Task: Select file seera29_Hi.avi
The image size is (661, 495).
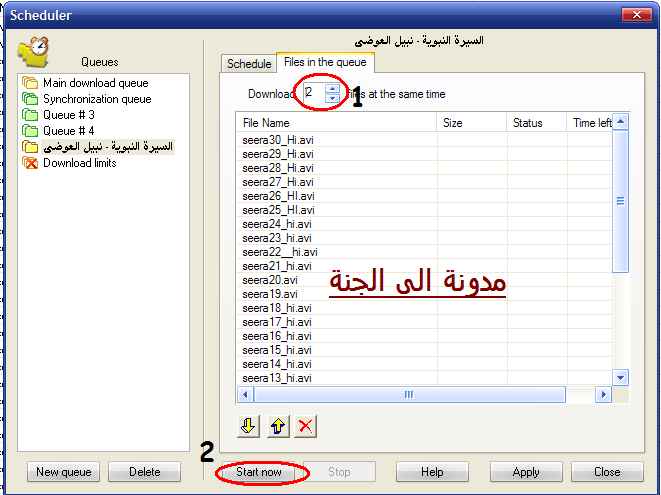Action: click(x=278, y=154)
